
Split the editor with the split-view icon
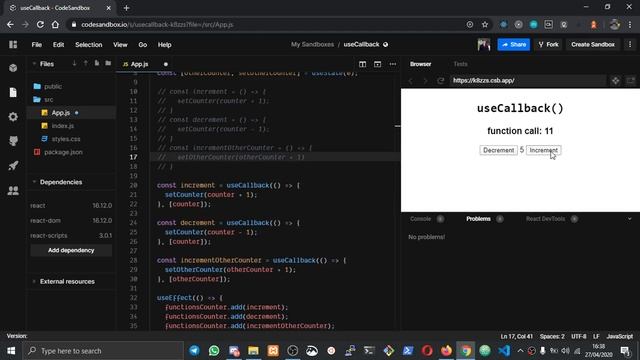pyautogui.click(x=362, y=64)
